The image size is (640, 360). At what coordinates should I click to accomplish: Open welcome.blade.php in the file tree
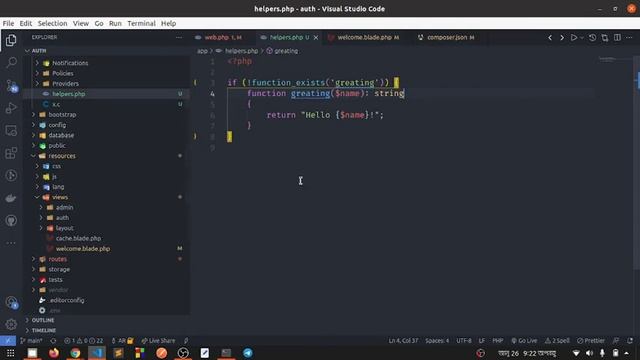pyautogui.click(x=83, y=249)
